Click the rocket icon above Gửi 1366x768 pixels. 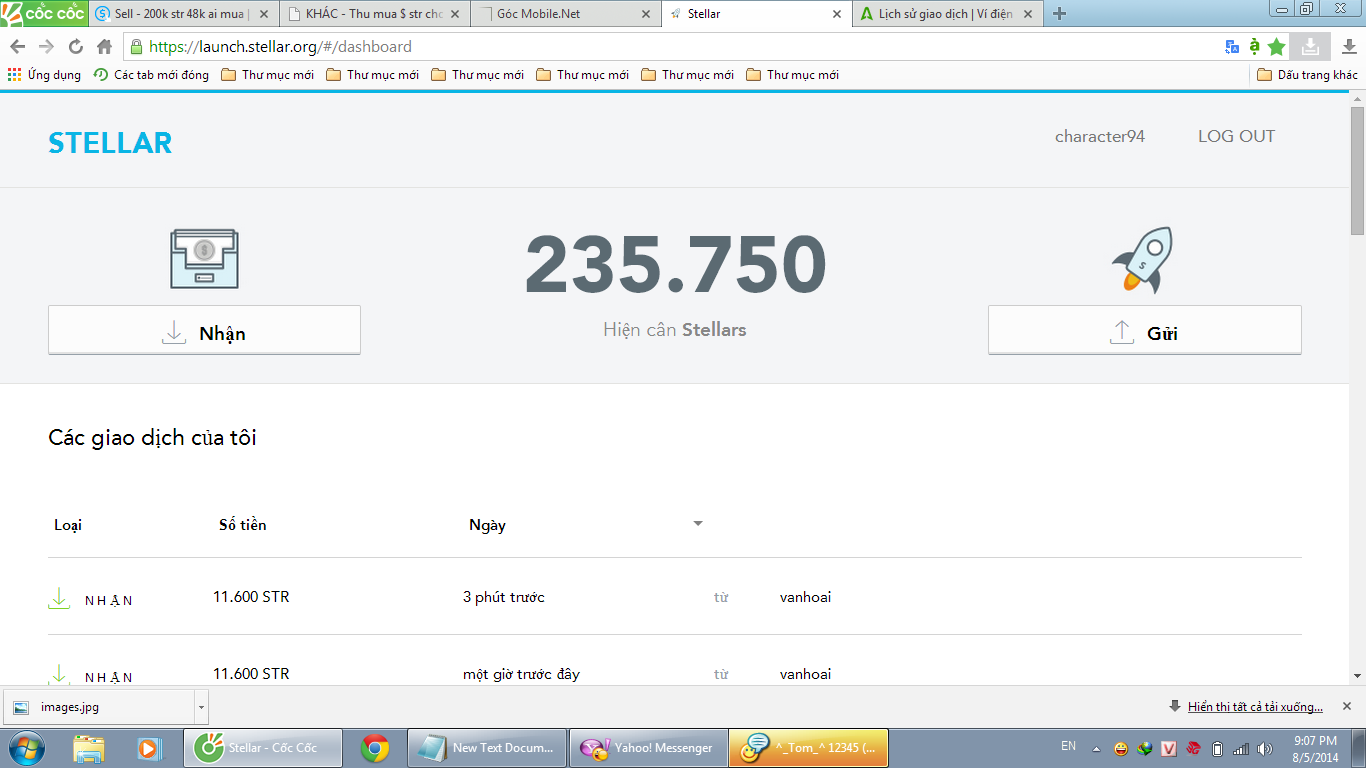click(x=1143, y=259)
